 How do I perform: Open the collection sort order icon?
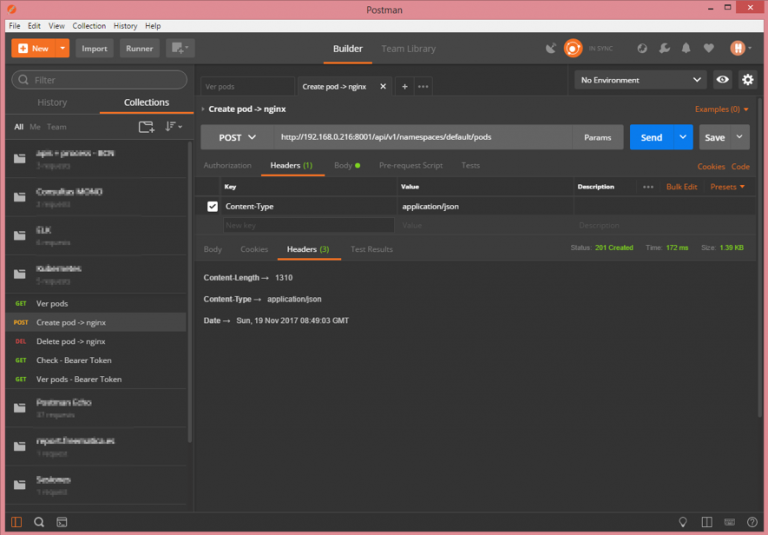[173, 127]
